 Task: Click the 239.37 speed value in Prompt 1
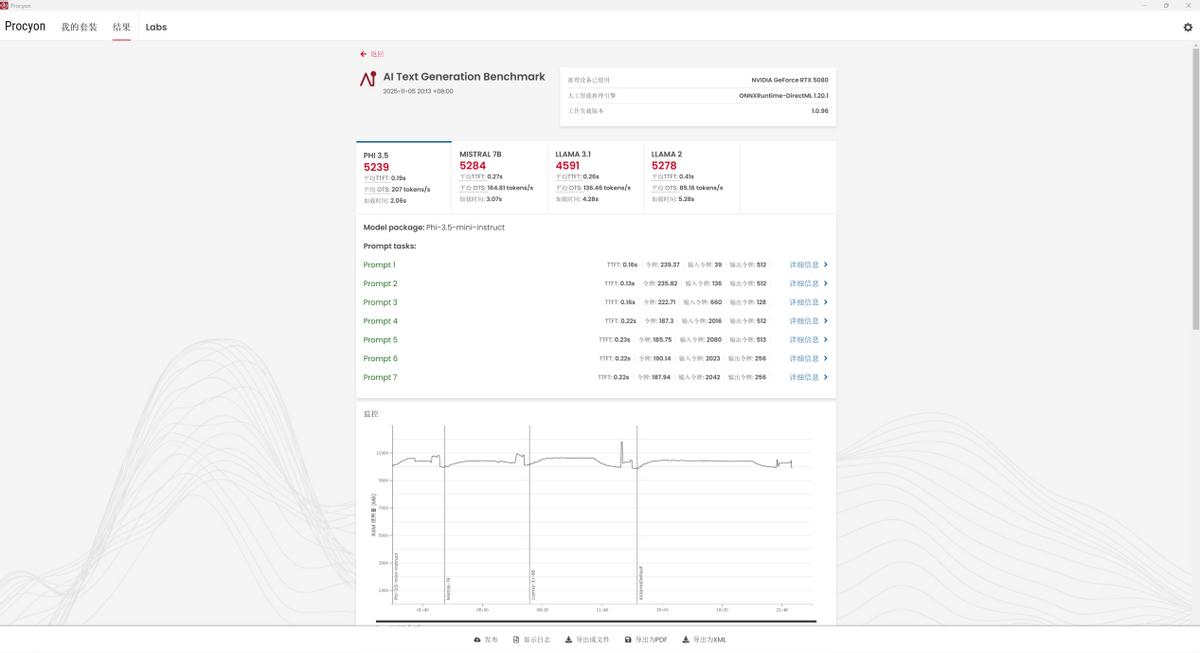tap(670, 265)
